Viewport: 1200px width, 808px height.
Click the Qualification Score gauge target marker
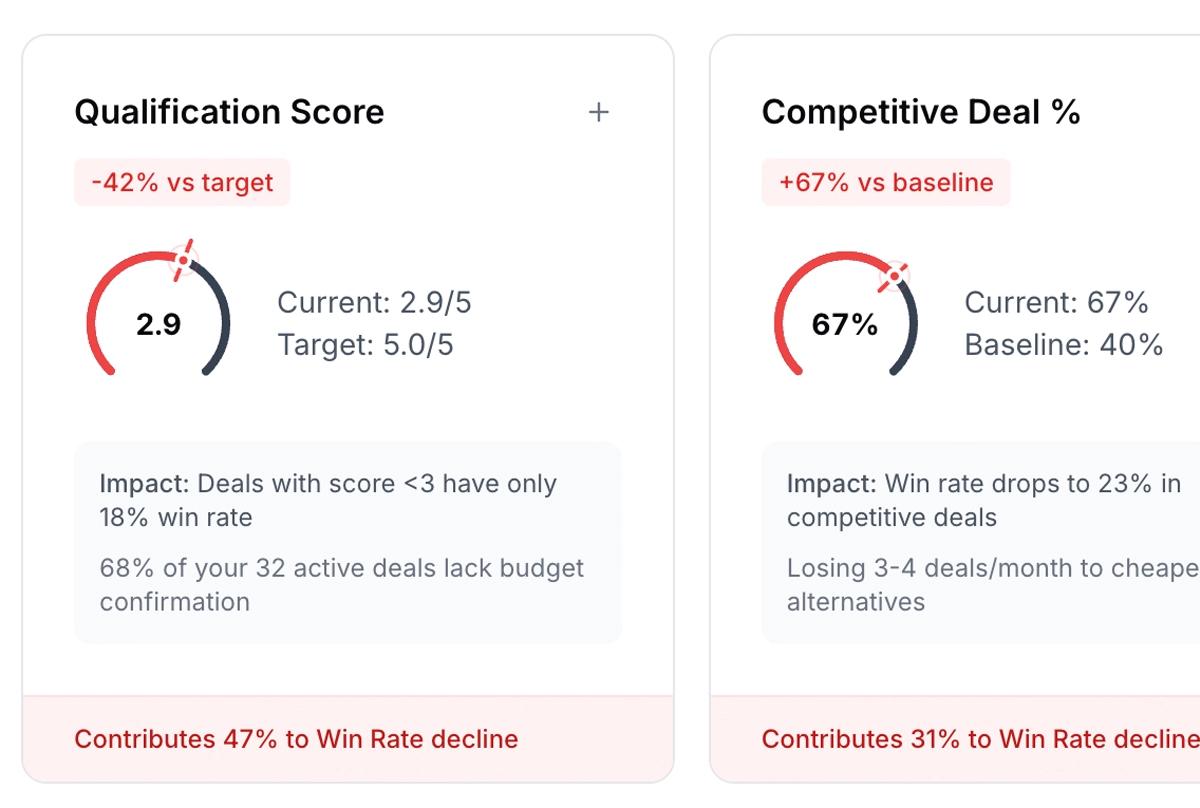coord(182,260)
